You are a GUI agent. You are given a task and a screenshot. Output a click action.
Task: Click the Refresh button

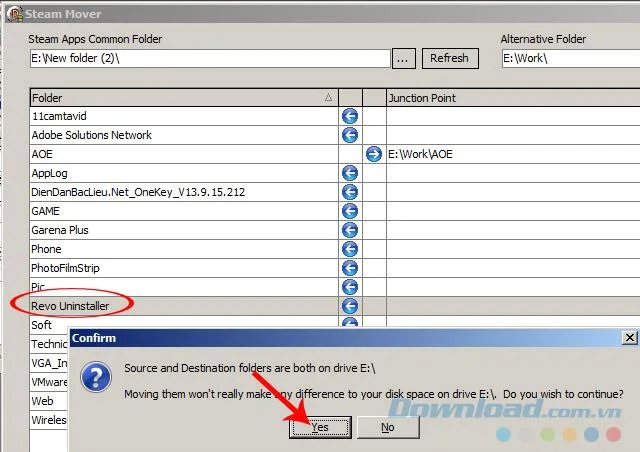[x=450, y=58]
